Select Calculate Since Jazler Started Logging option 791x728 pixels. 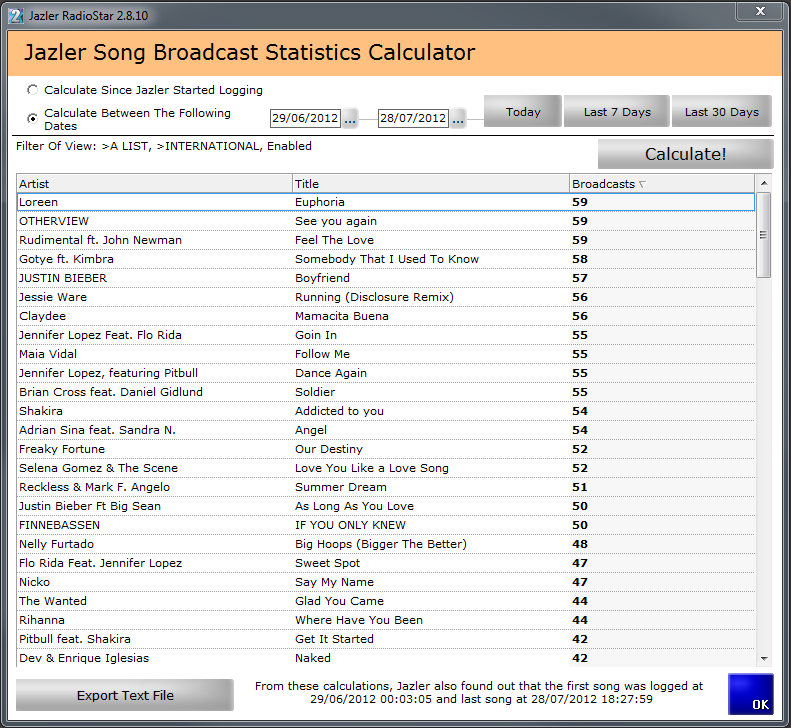[x=33, y=90]
